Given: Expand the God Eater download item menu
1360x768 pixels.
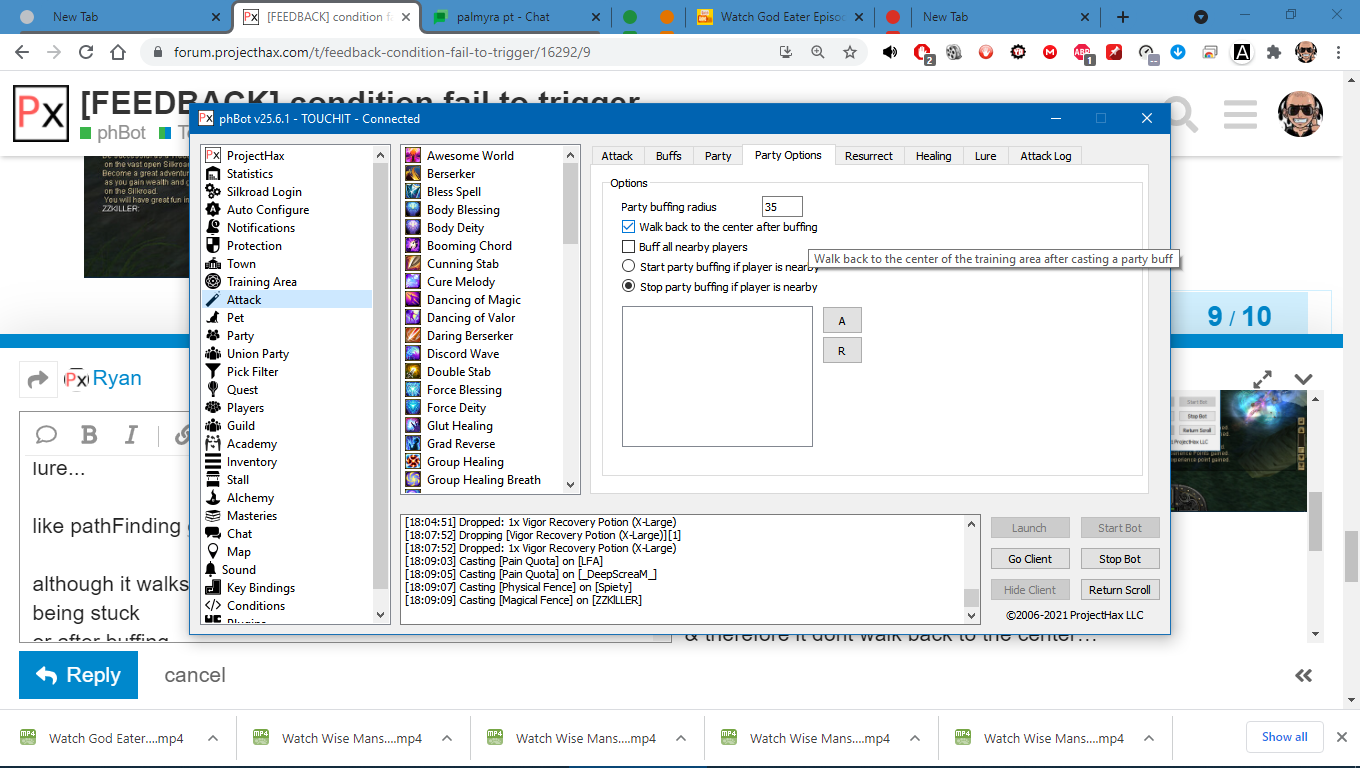Looking at the screenshot, I should [x=213, y=738].
